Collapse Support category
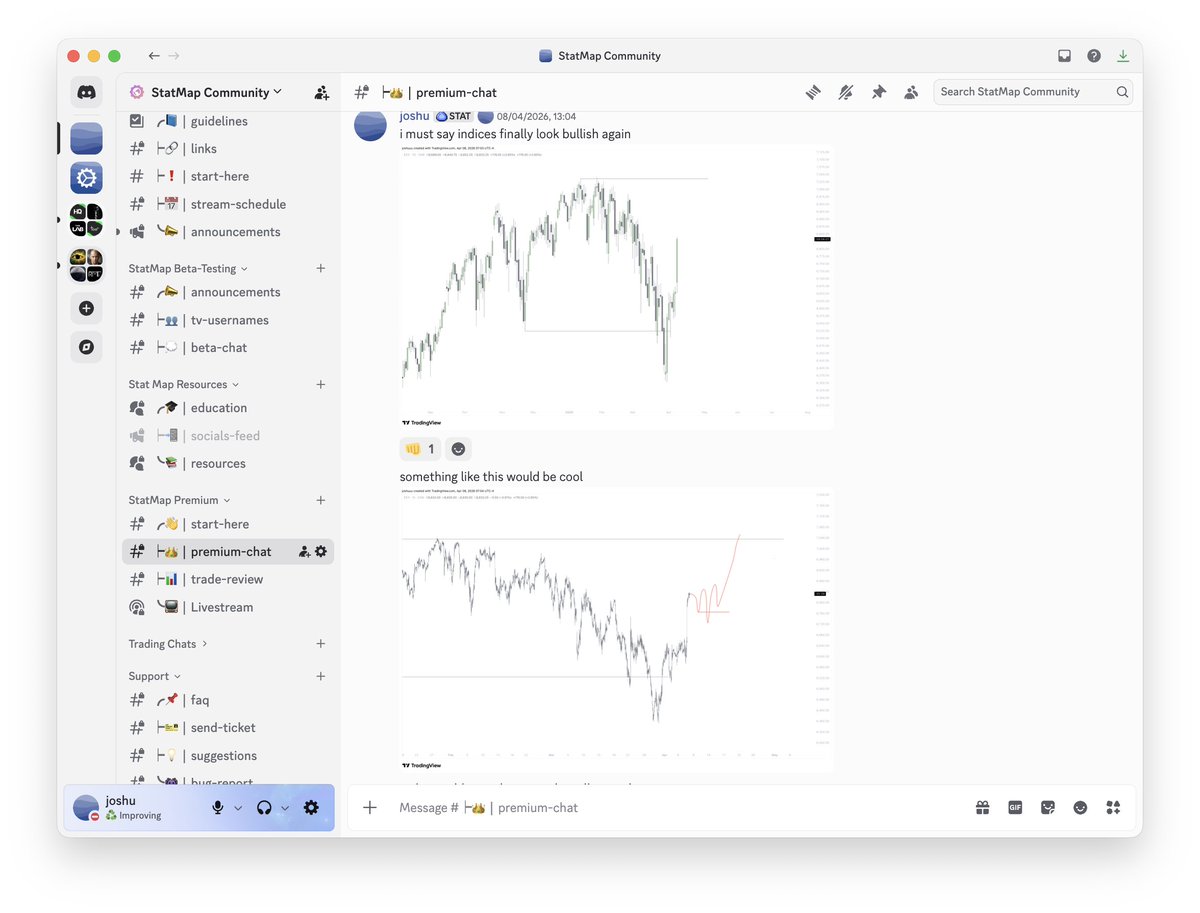The width and height of the screenshot is (1200, 913). coord(155,676)
